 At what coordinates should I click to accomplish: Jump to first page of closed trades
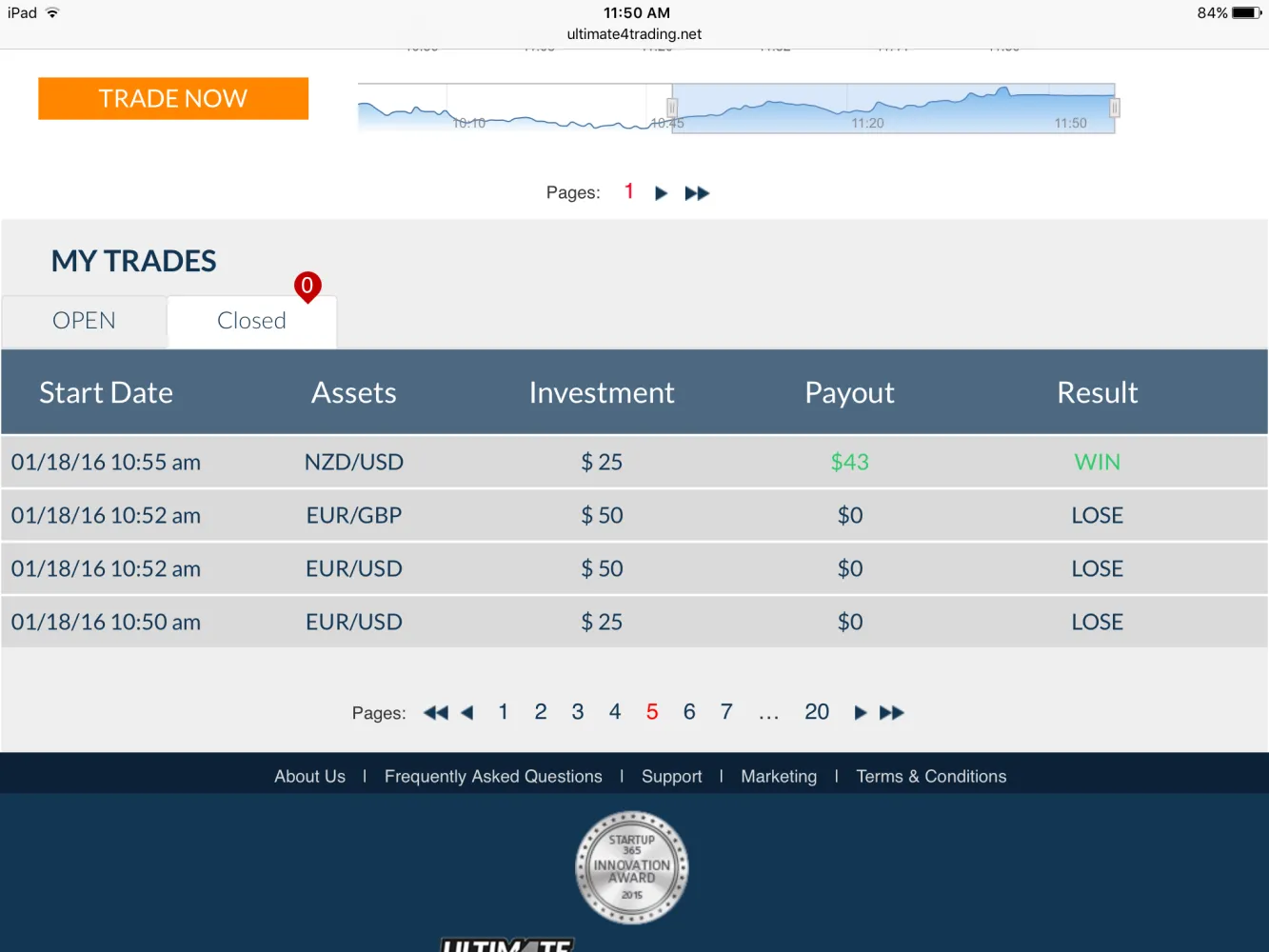pyautogui.click(x=435, y=713)
